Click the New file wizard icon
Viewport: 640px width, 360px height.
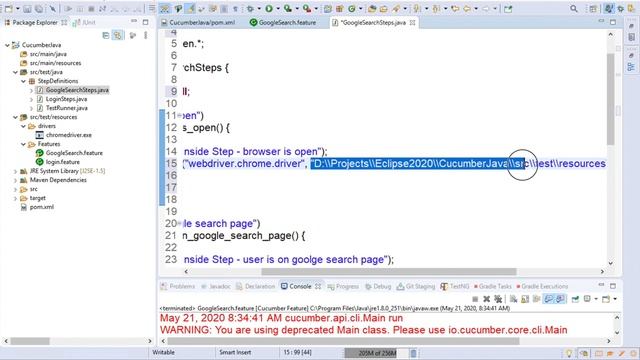(9, 9)
